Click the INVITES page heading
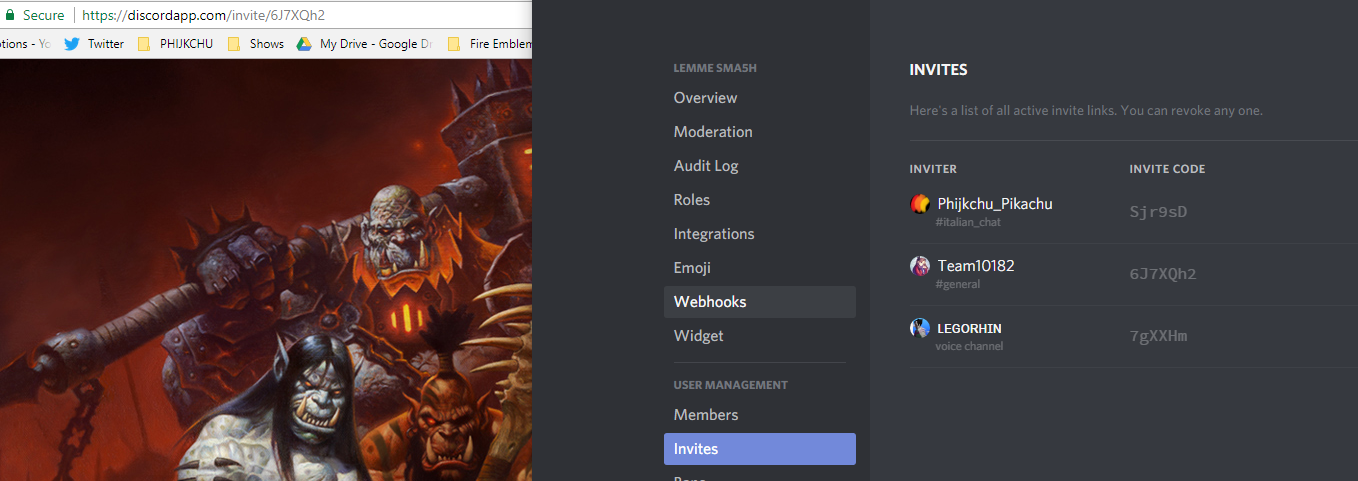Image resolution: width=1358 pixels, height=481 pixels. click(938, 70)
